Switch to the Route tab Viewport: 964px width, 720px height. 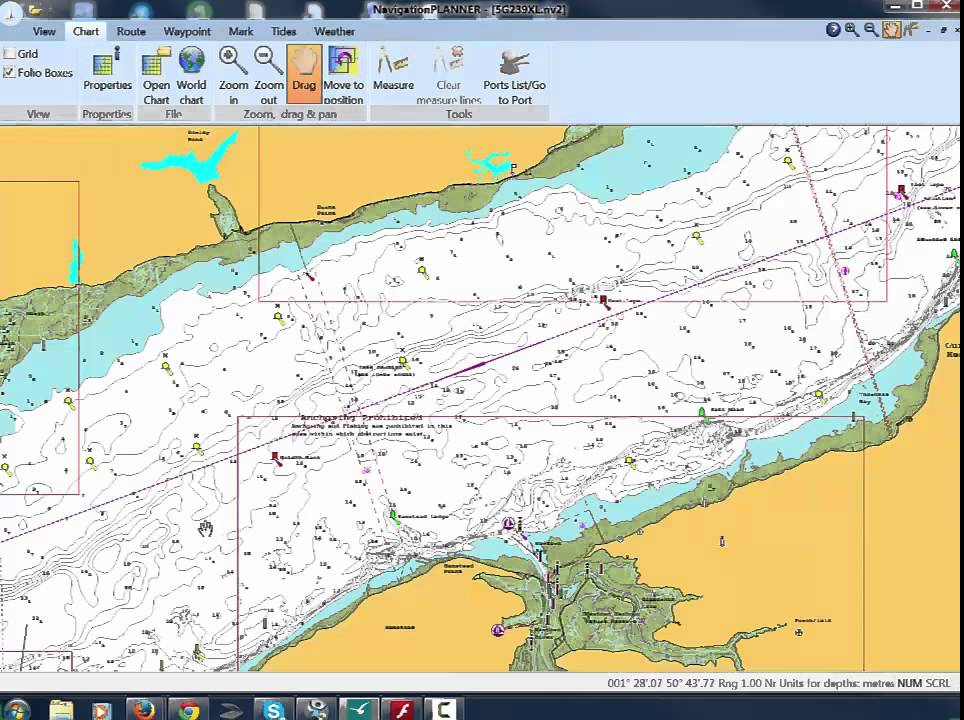point(131,31)
